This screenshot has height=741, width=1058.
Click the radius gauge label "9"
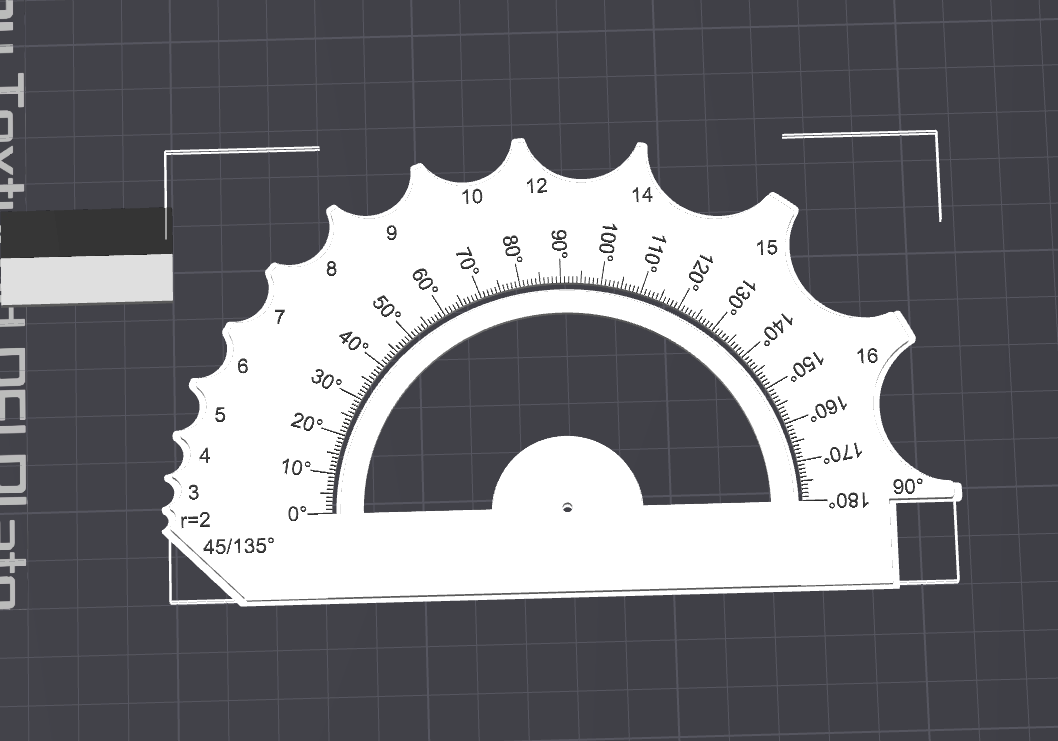(391, 233)
